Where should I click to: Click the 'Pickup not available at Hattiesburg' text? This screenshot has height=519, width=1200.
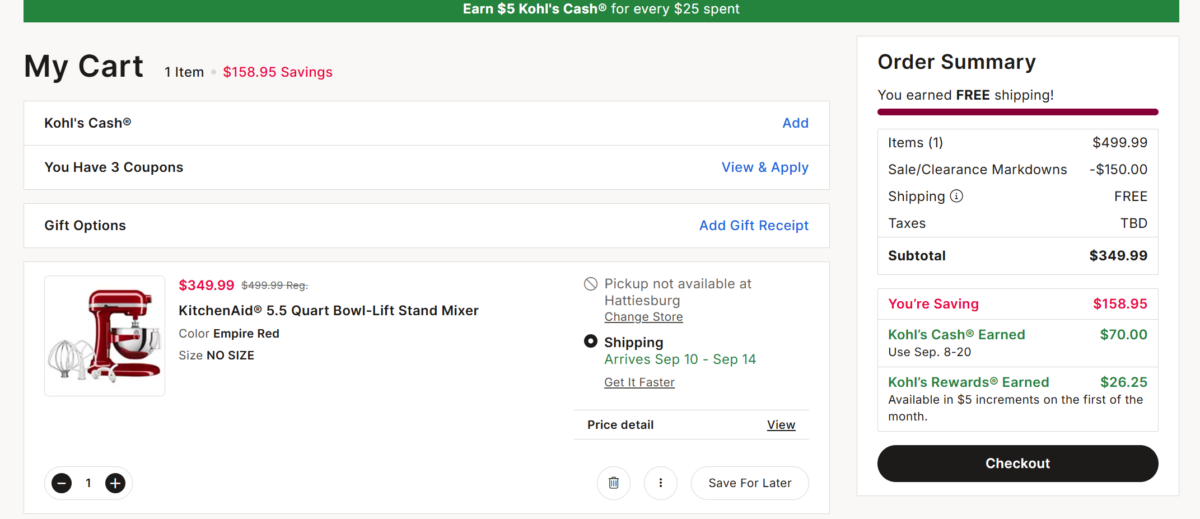(678, 292)
